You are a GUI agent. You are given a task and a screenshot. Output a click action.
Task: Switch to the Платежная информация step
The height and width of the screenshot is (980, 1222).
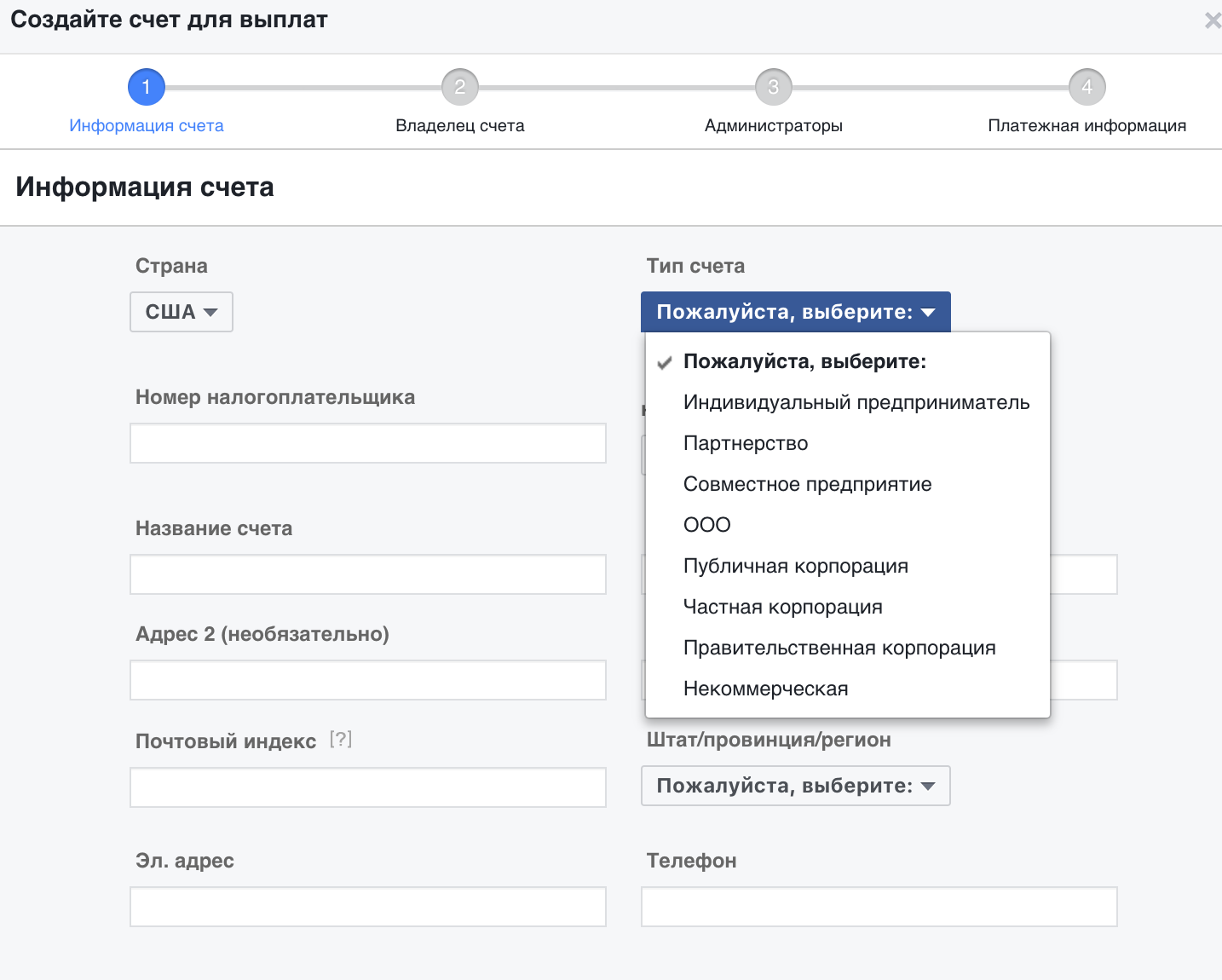(1087, 125)
